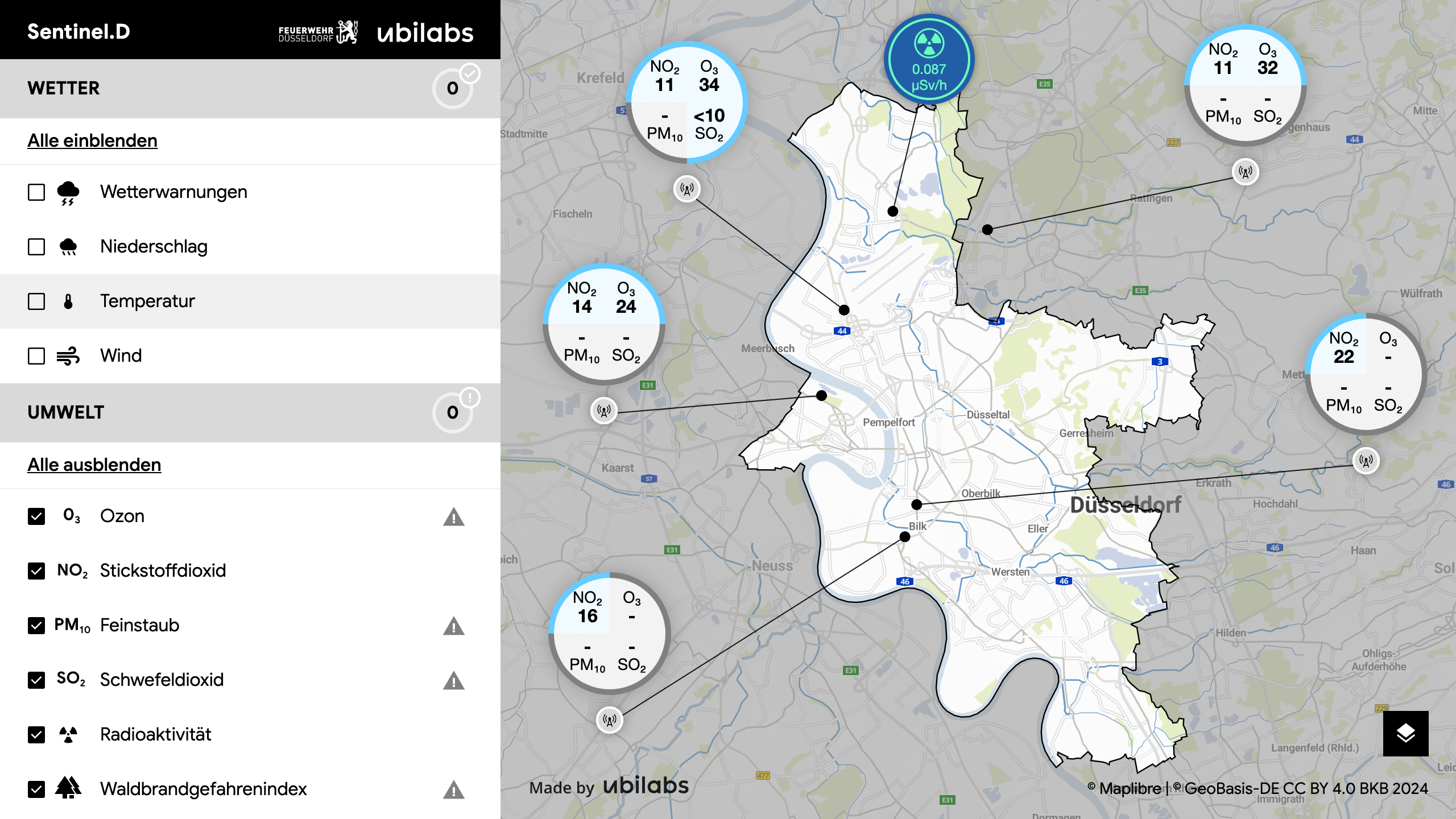Open air quality bubble showing NO2 22
This screenshot has height=819, width=1456.
(x=1365, y=373)
